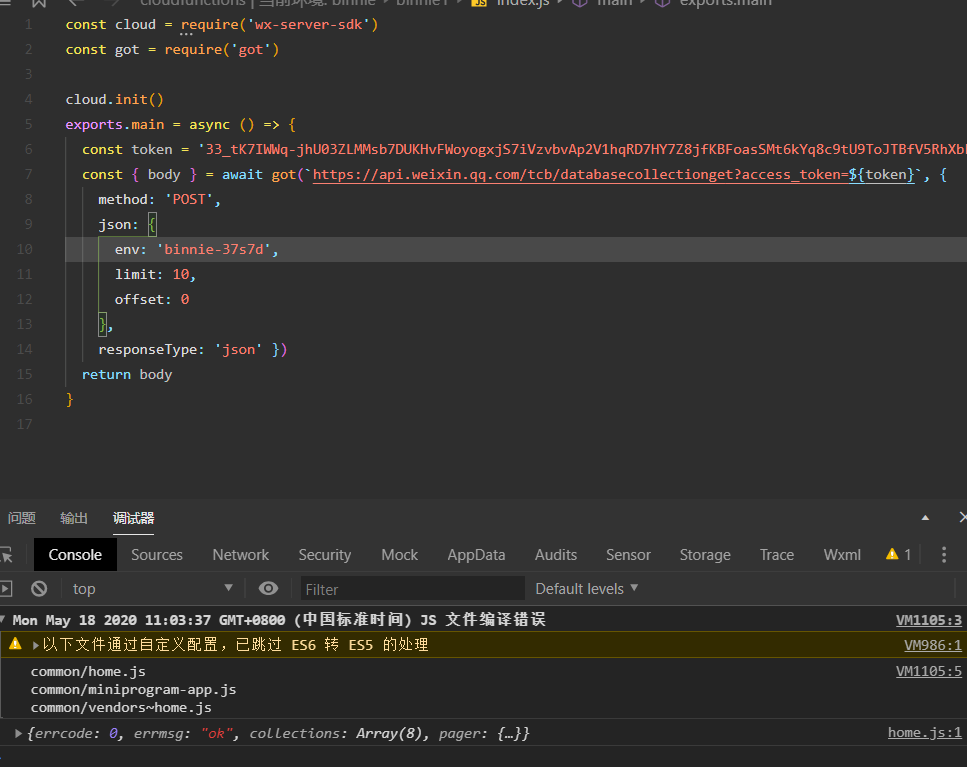Click the token string on line 6
Image resolution: width=967 pixels, height=767 pixels.
click(x=582, y=149)
